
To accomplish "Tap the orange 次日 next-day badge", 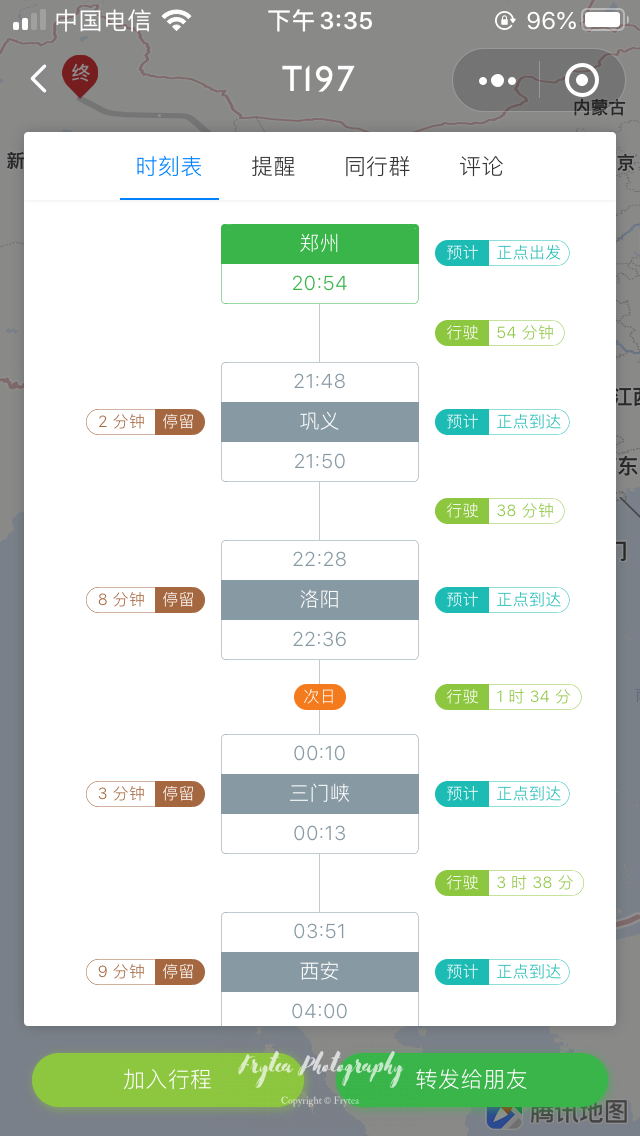I will (320, 697).
